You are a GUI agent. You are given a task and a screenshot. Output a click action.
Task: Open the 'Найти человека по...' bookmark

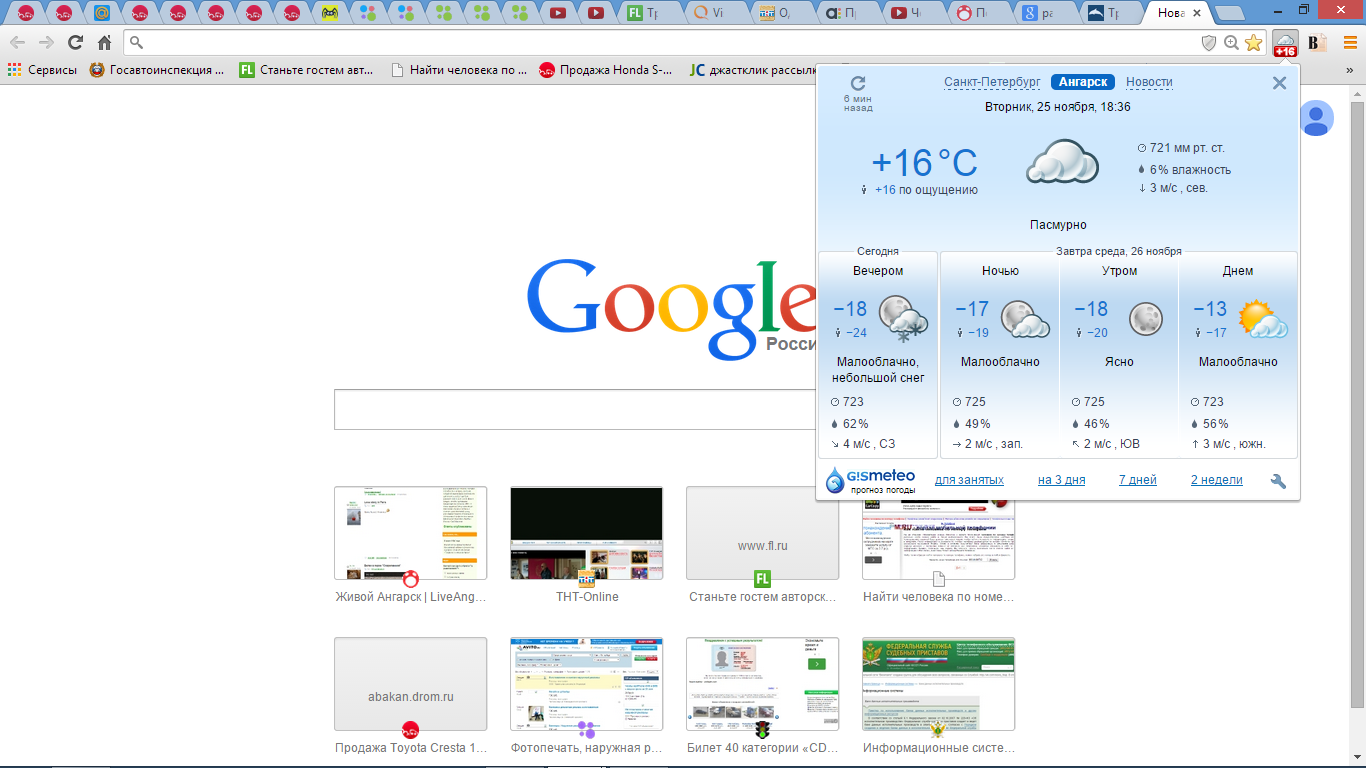(x=458, y=70)
